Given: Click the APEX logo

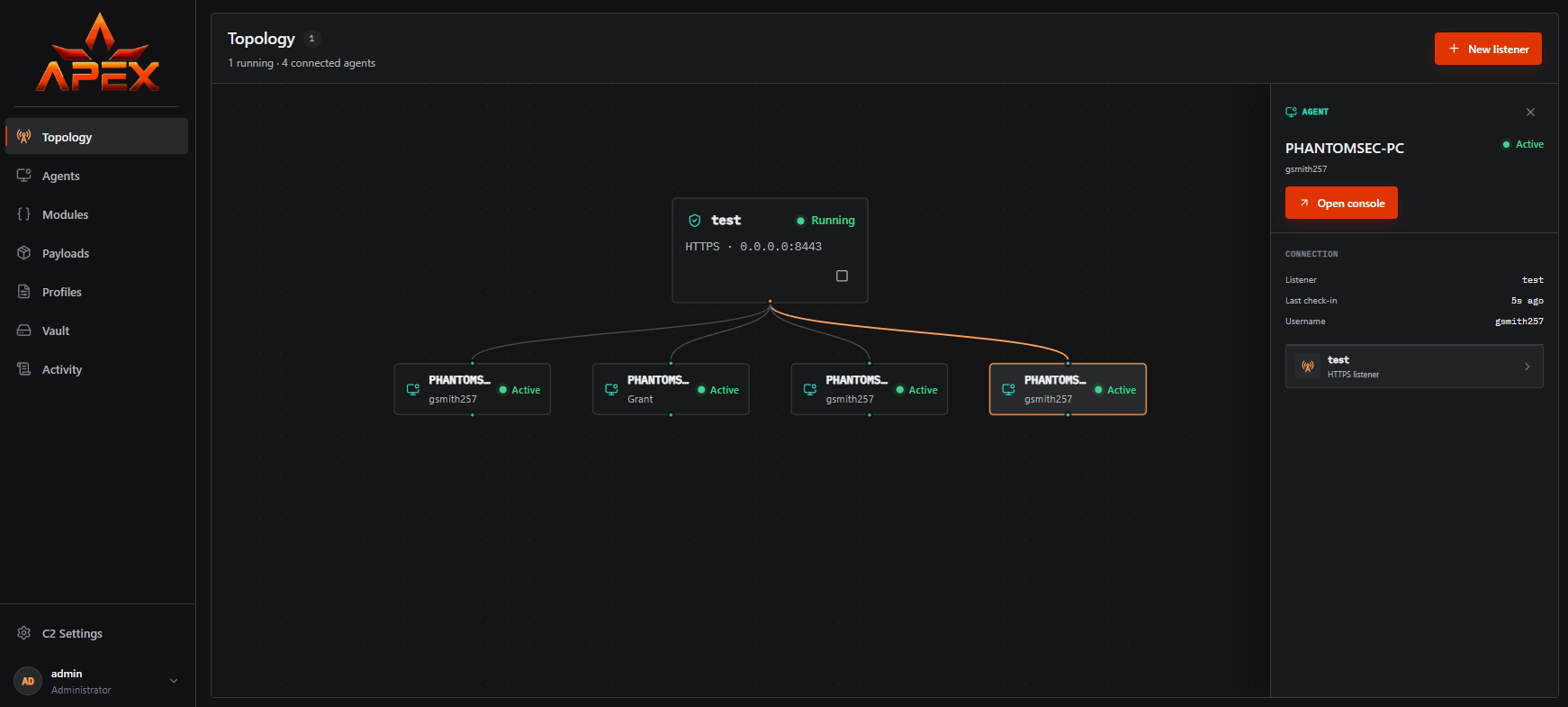Looking at the screenshot, I should pos(98,52).
